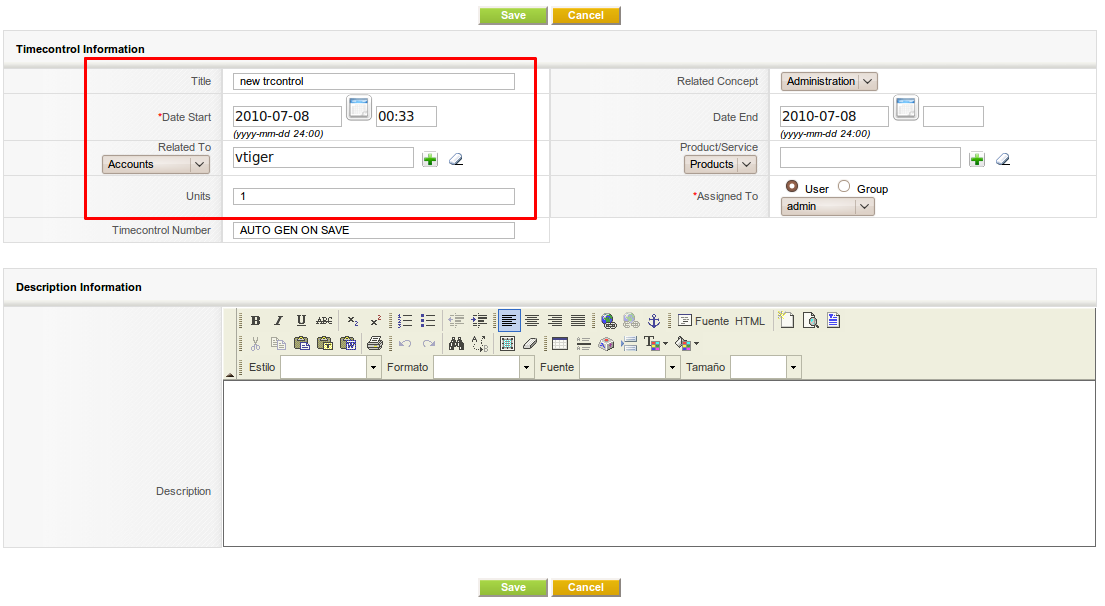Viewport: 1105px width, 606px height.
Task: Click the print icon in the editor toolbar
Action: (374, 344)
